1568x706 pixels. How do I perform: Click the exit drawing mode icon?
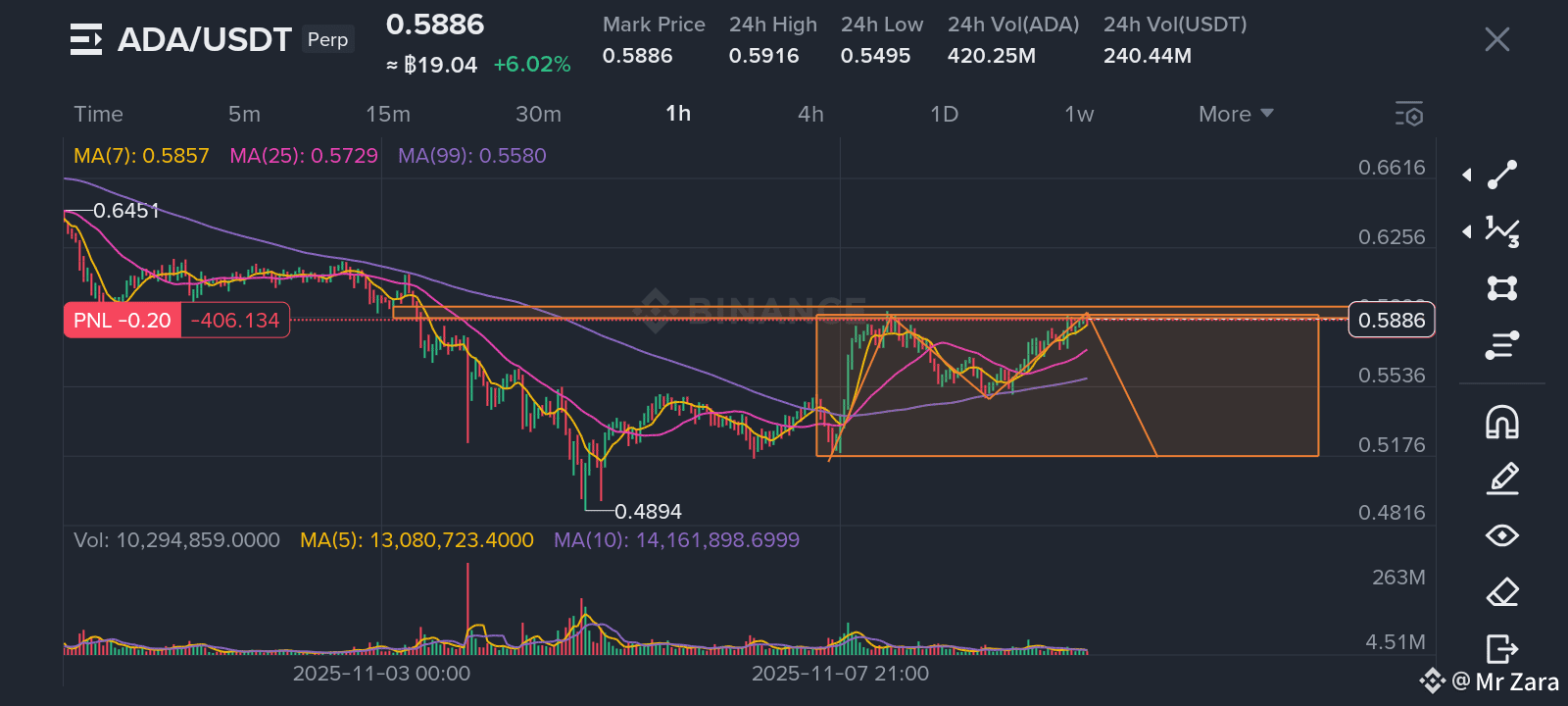click(x=1502, y=649)
